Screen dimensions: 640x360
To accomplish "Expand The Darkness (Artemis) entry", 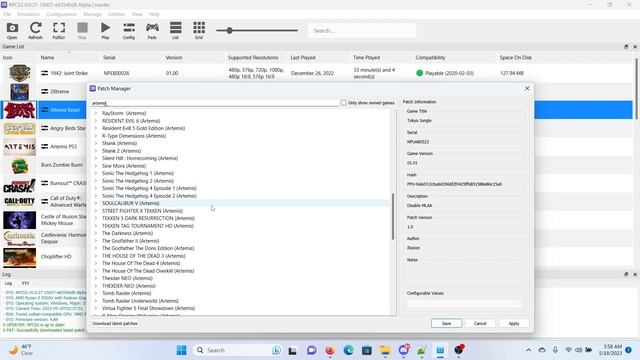I will click(96, 233).
